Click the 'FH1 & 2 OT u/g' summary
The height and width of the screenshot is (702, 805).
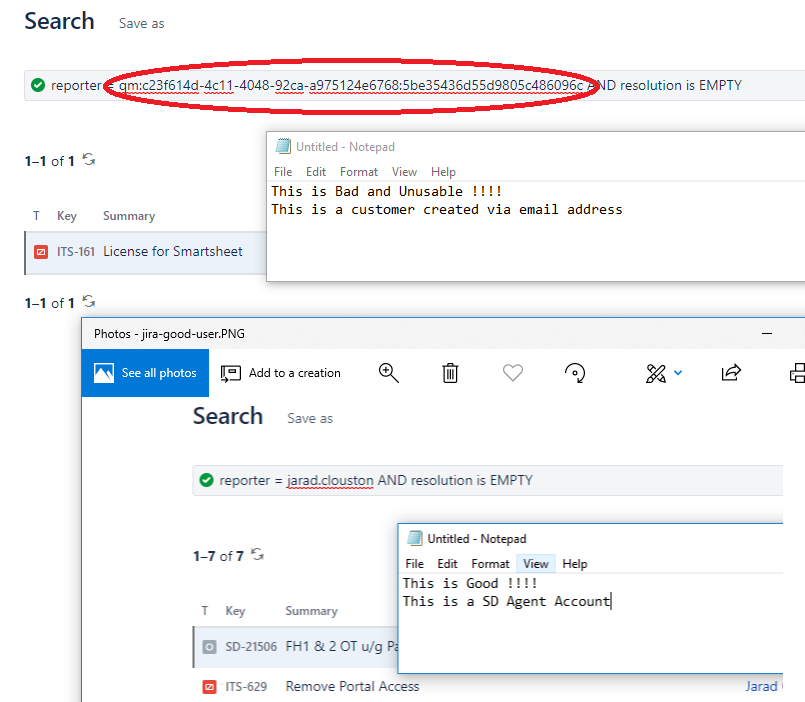tap(341, 646)
